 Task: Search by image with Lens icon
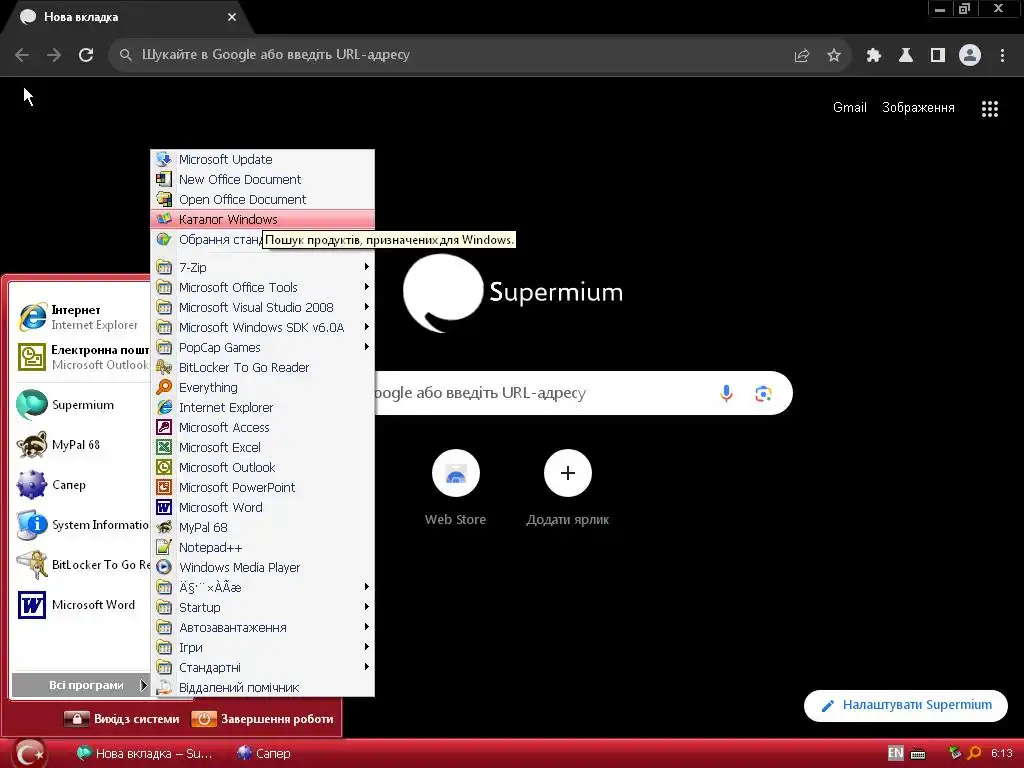(x=763, y=393)
